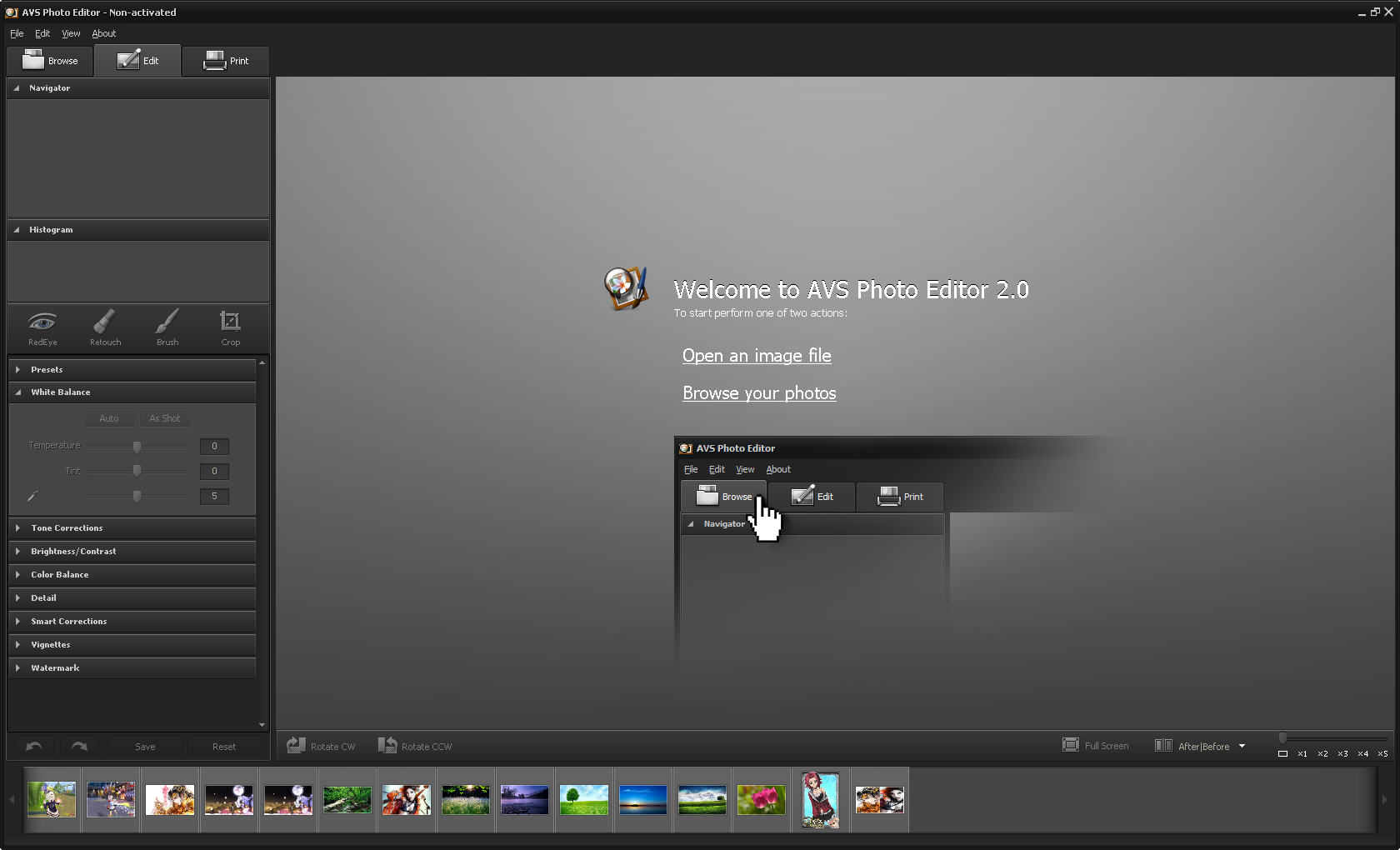
Task: Open the About menu
Action: [104, 33]
